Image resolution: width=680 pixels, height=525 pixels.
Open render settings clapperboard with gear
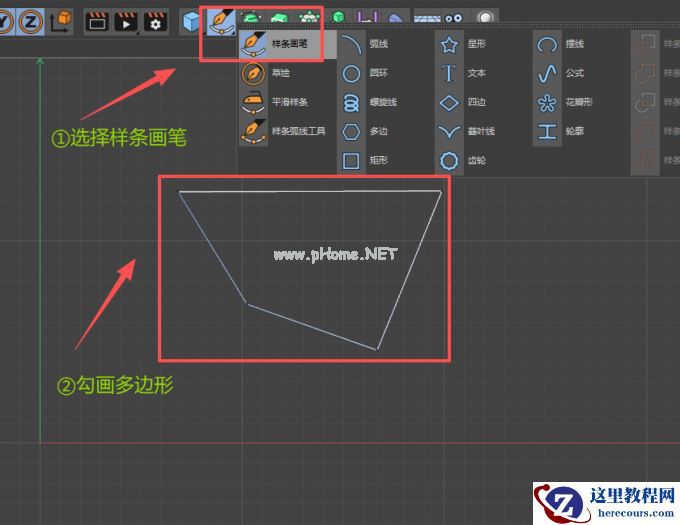click(x=155, y=22)
